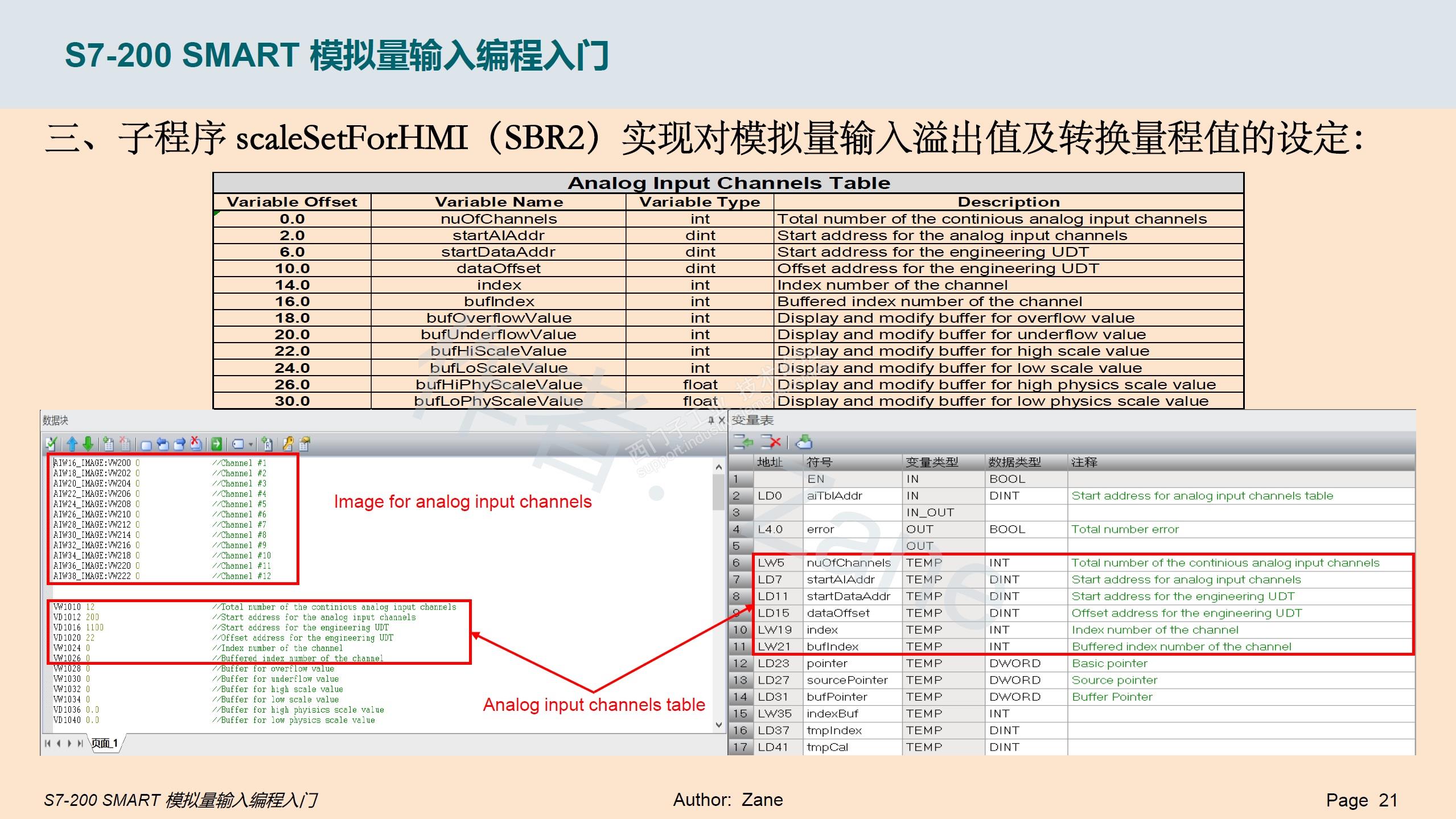Go to first page using tab navigation arrow
Screen dimensions: 1456x819
pos(47,743)
